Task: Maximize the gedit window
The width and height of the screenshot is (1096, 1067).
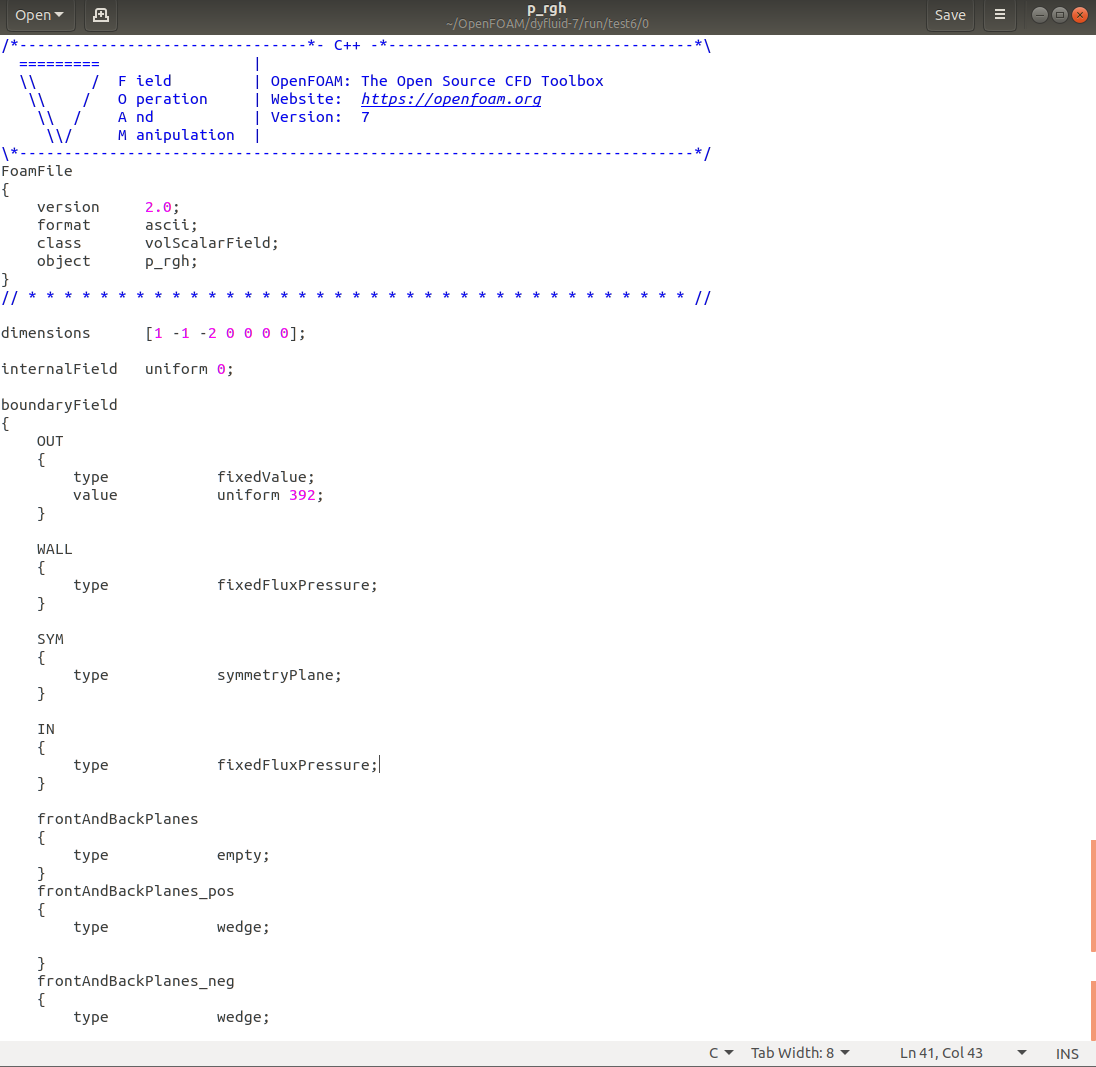Action: pyautogui.click(x=1060, y=15)
